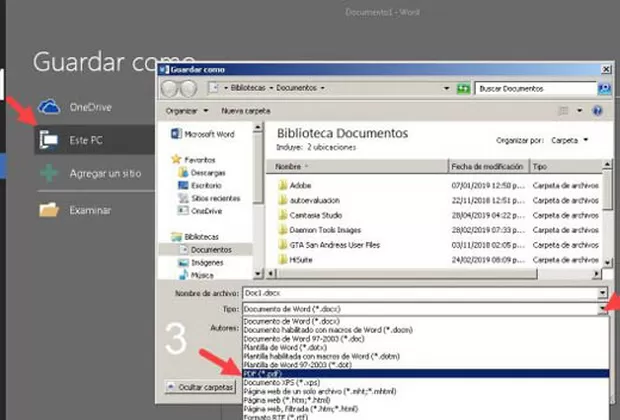Click the Agregar un sitio plus icon

(49, 173)
